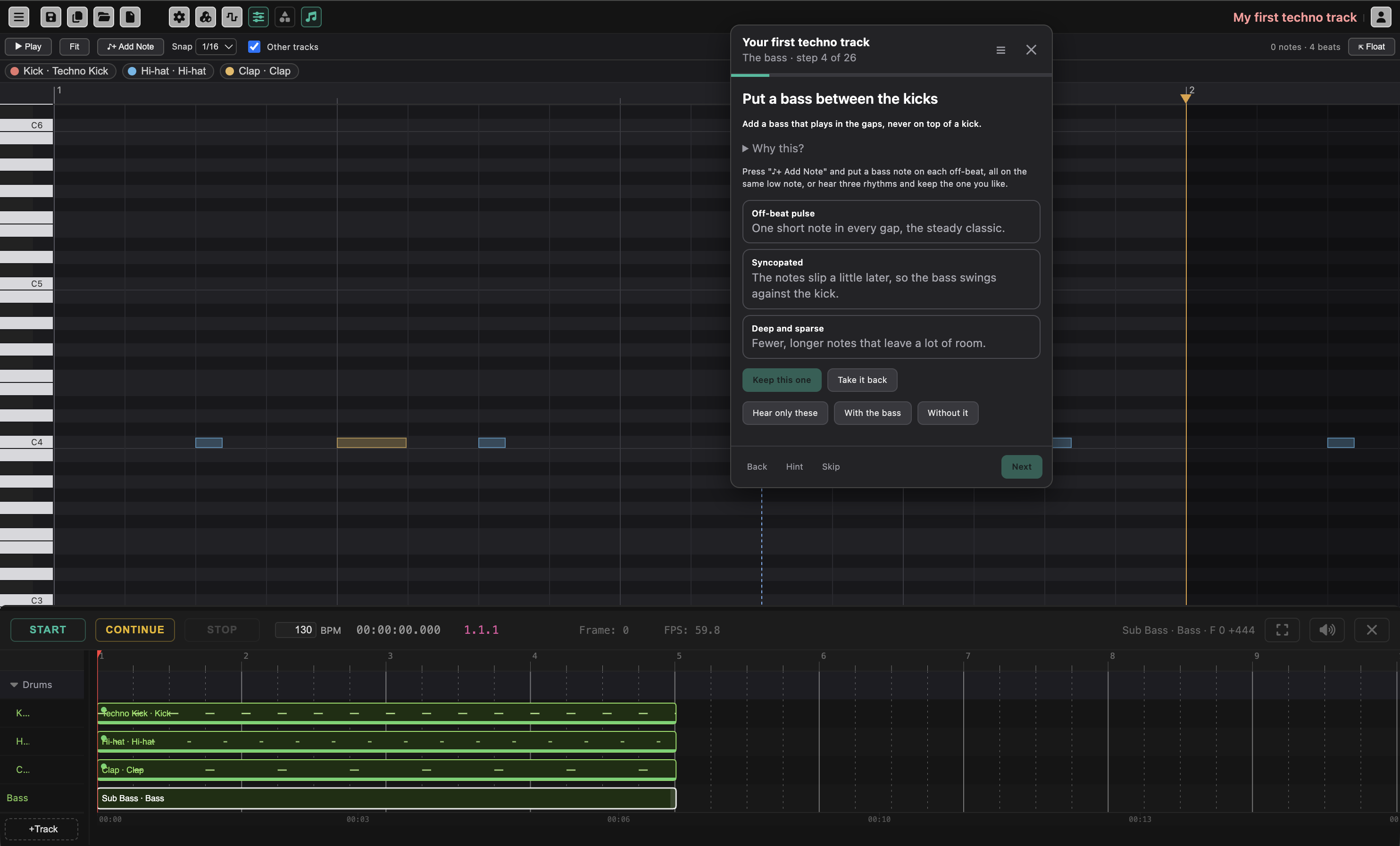Toggle the Kick · Techno Kick track chip
The height and width of the screenshot is (846, 1400).
click(59, 71)
